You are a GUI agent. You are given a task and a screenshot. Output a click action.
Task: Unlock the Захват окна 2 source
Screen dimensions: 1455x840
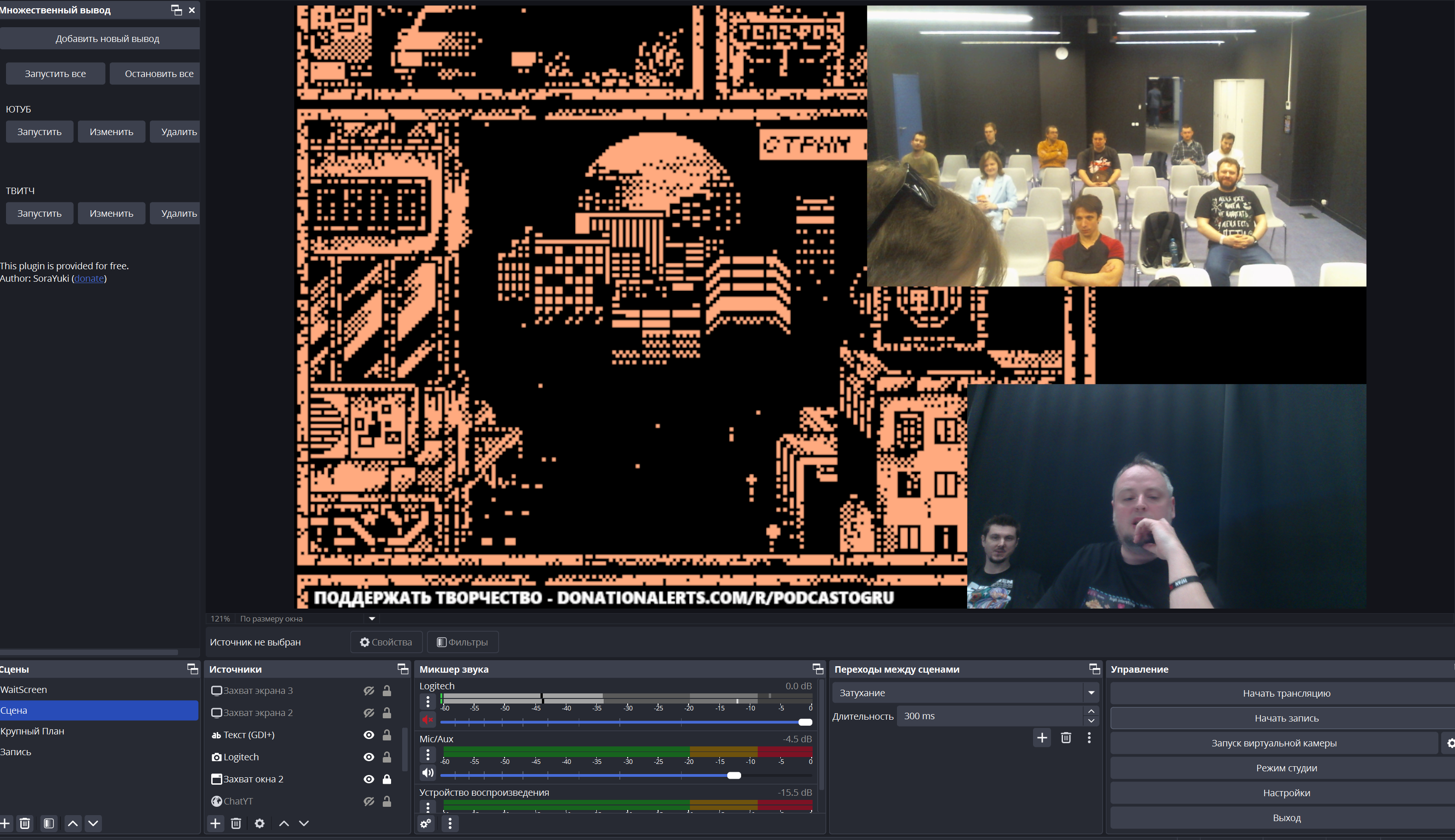click(x=387, y=779)
